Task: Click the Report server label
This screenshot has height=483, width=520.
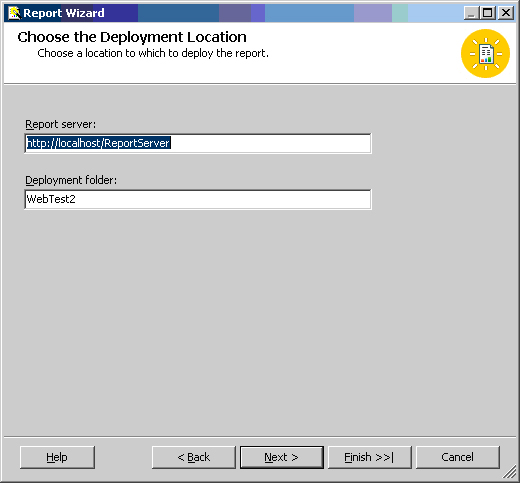Action: [61, 124]
